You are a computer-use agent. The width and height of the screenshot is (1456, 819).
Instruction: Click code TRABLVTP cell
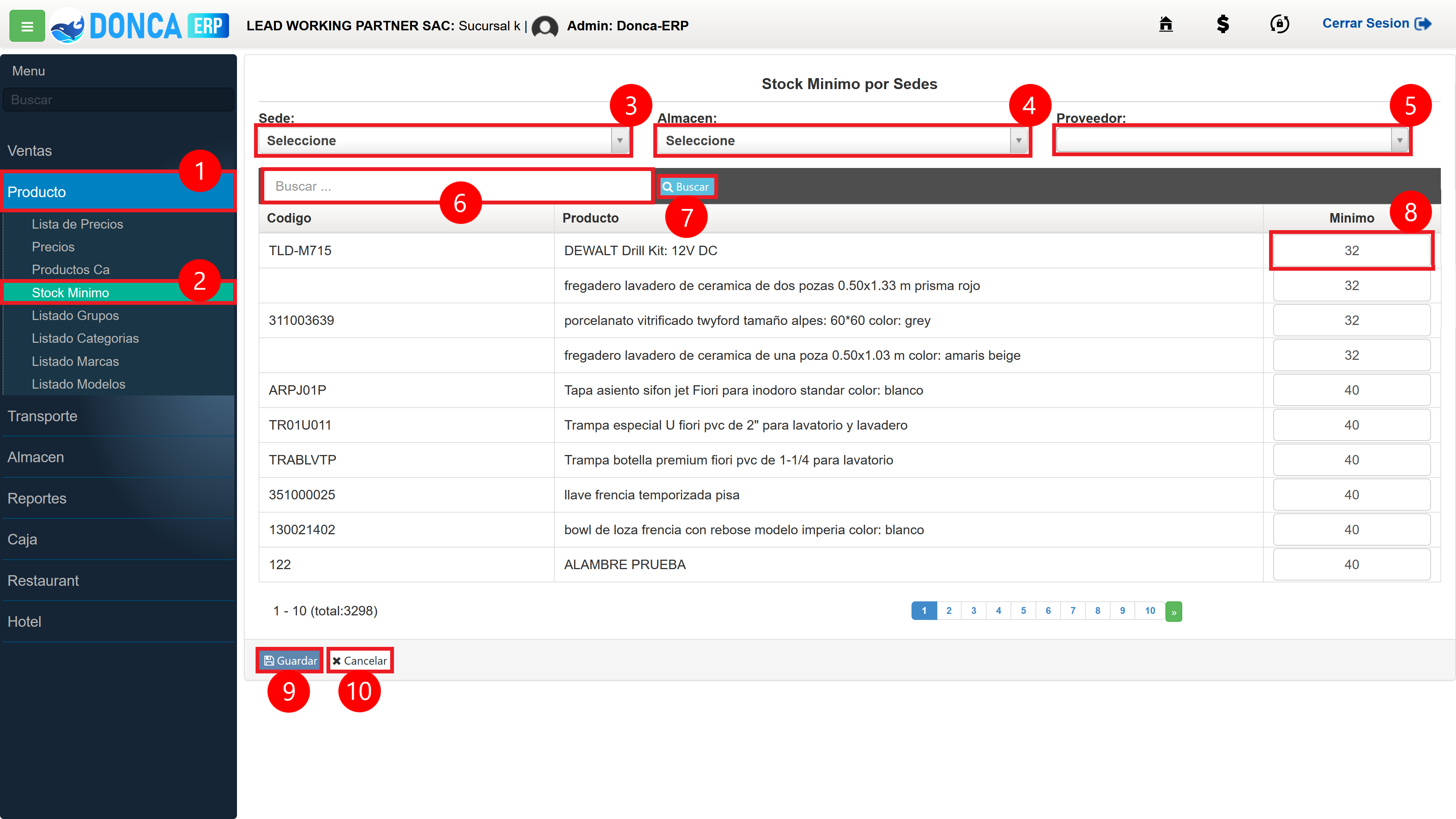406,460
